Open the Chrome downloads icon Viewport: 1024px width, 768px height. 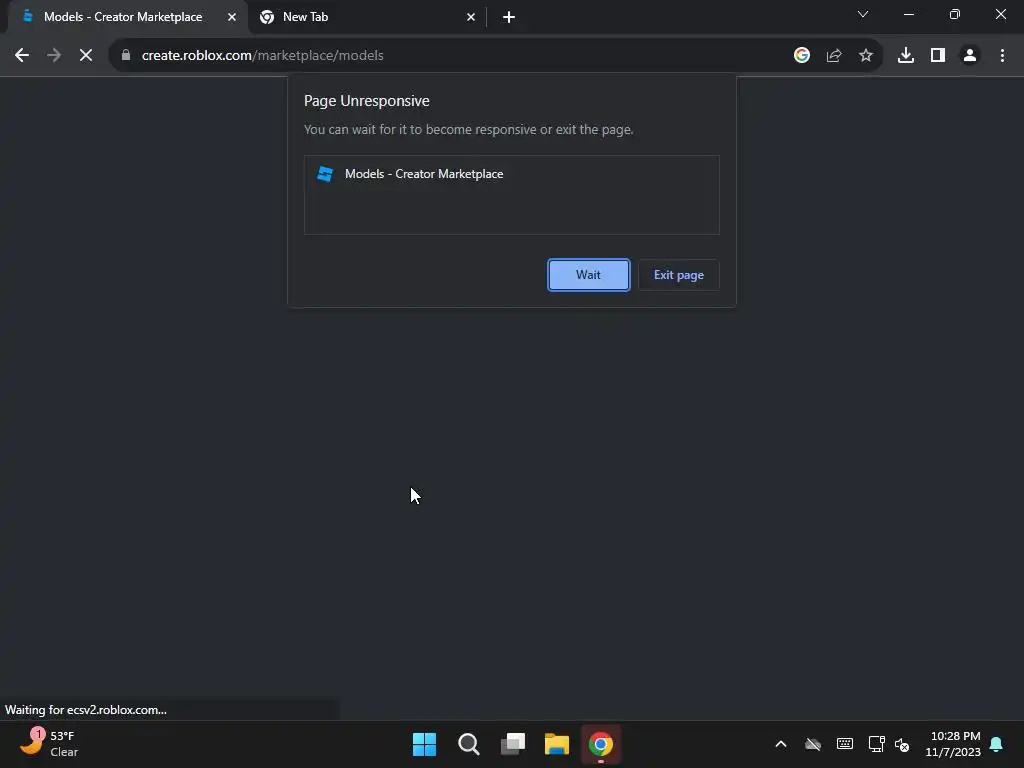point(906,56)
